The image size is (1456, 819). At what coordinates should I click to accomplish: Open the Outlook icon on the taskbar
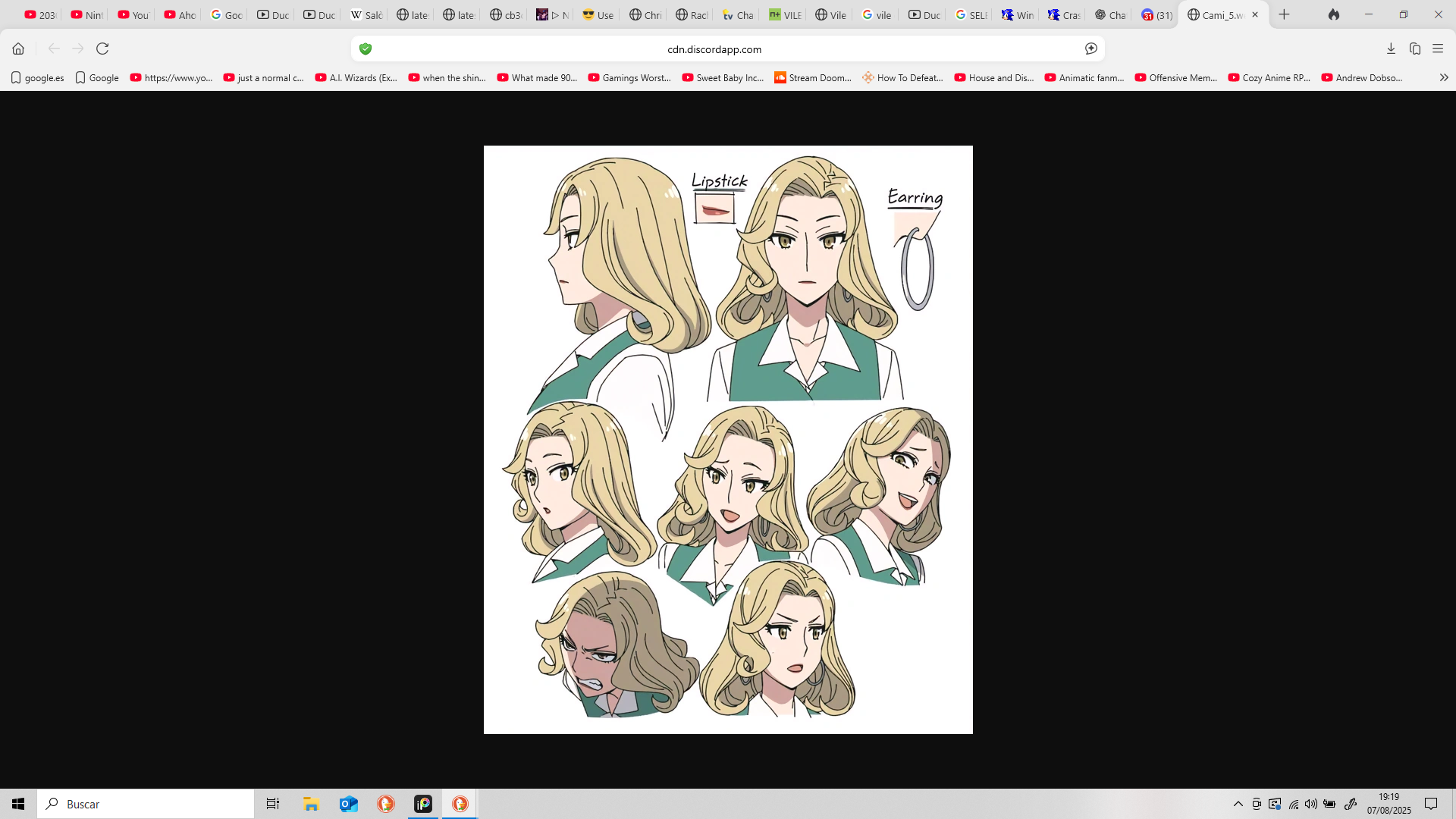tap(348, 804)
